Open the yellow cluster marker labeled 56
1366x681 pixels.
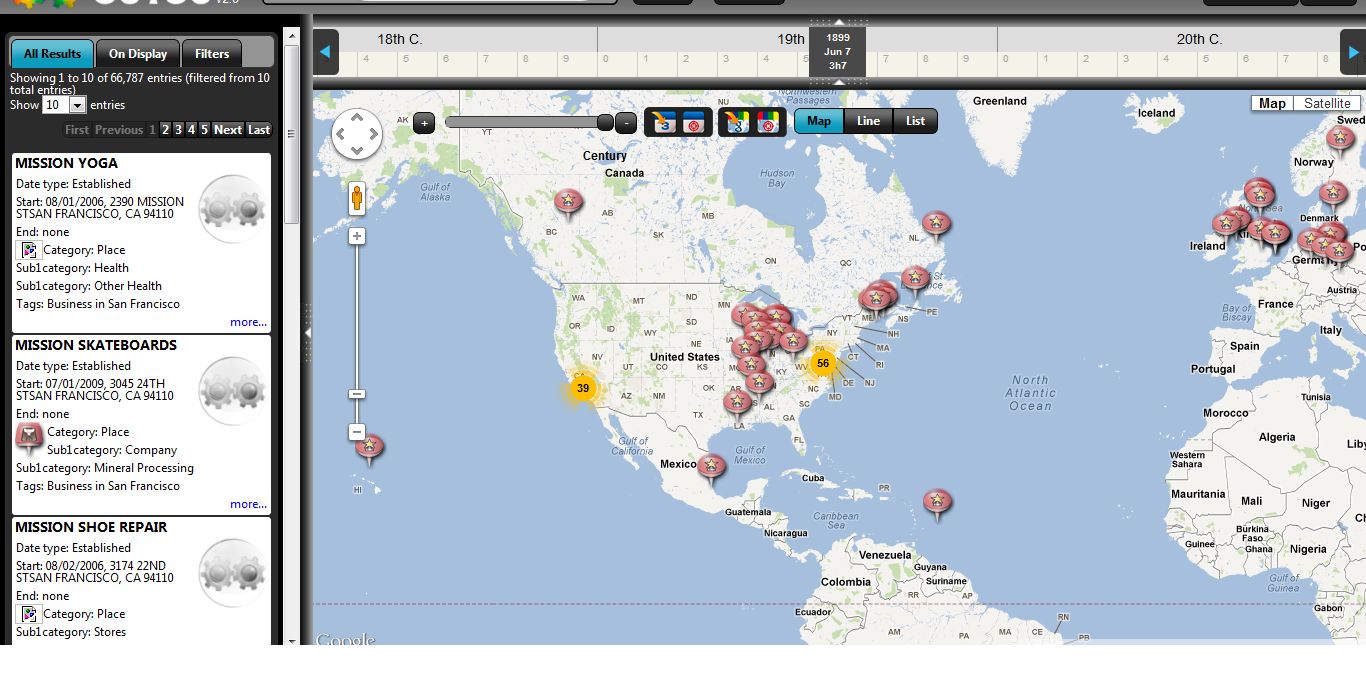point(823,363)
